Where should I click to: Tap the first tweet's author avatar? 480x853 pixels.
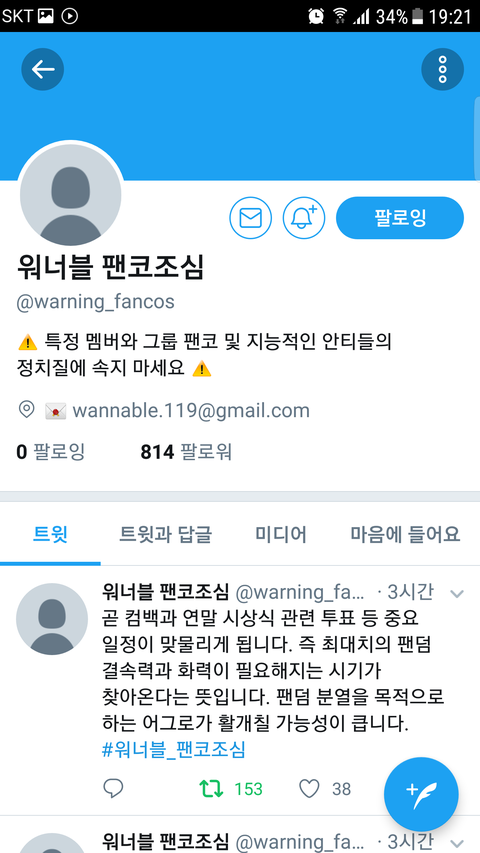click(x=52, y=619)
